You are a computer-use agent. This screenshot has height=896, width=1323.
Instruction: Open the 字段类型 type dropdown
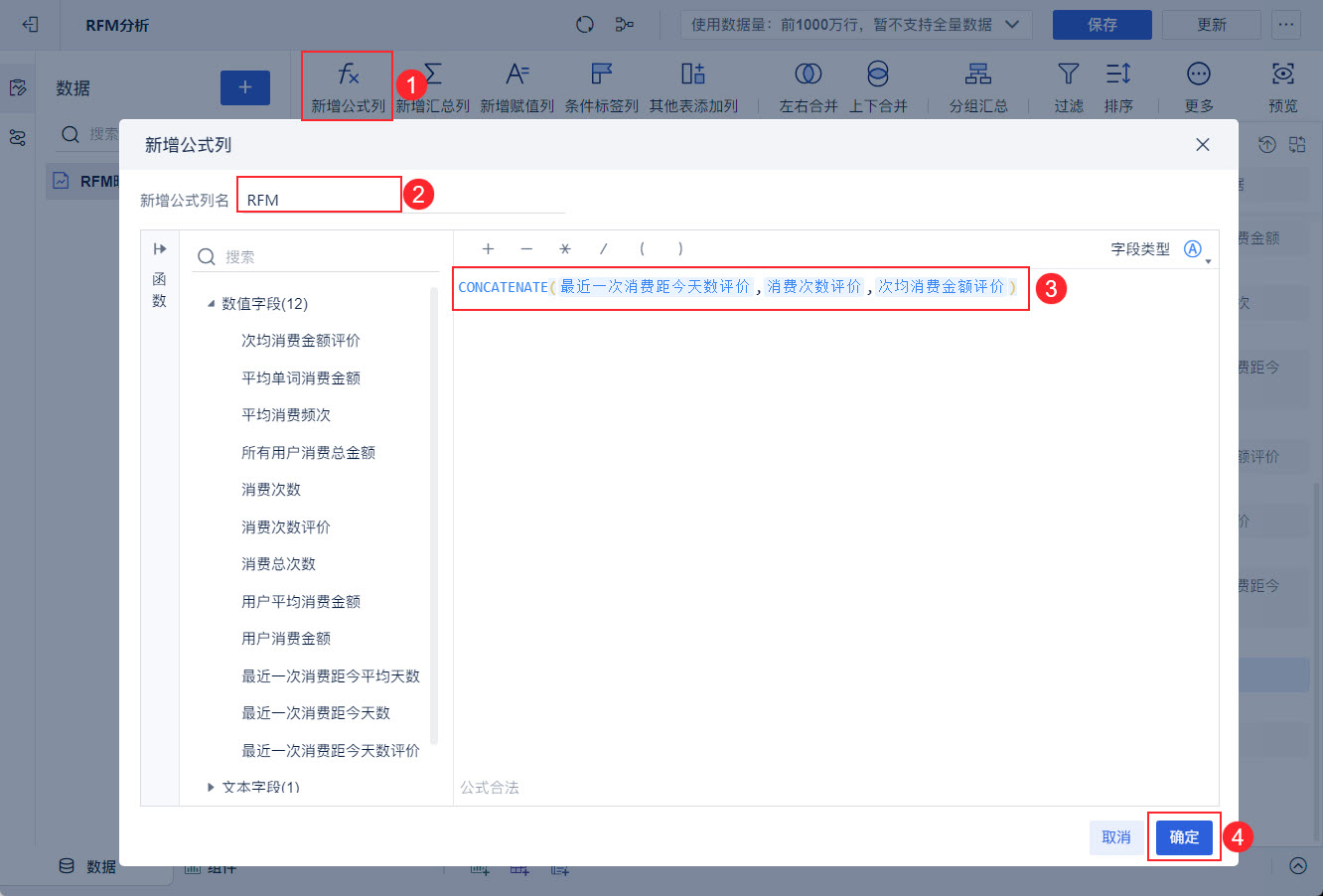coord(1195,250)
